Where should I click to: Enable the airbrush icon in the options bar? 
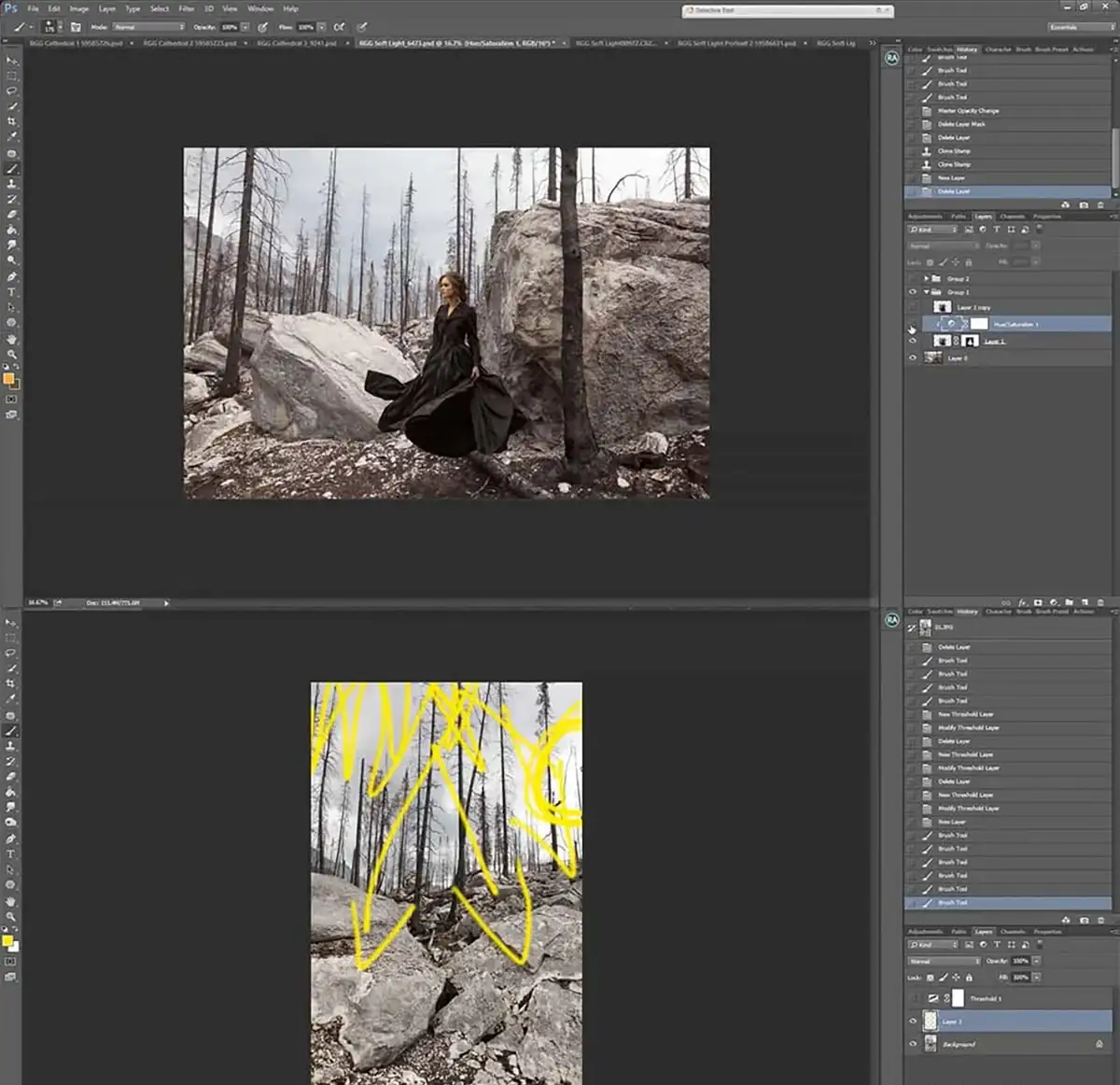(339, 27)
